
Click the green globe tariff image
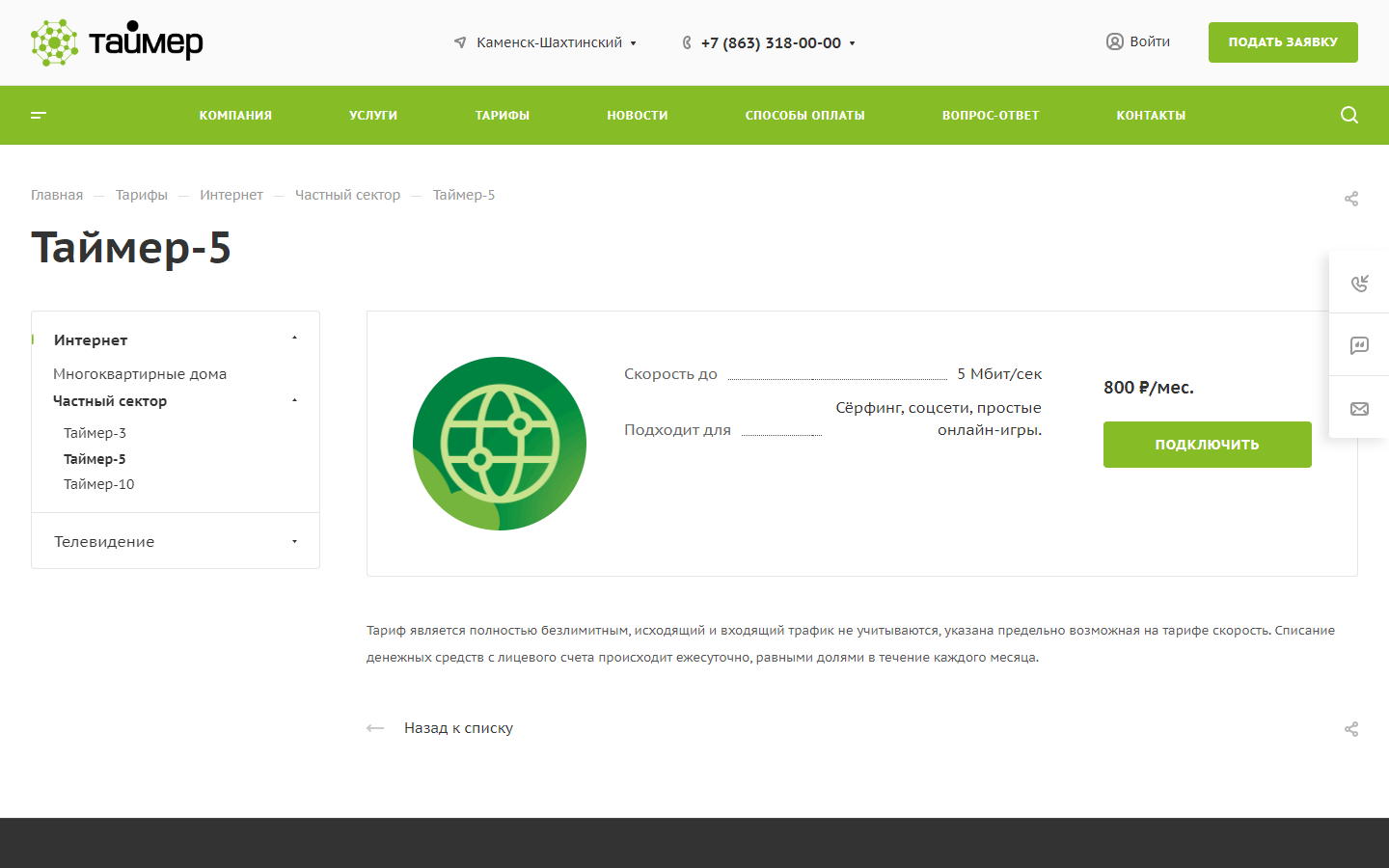500,444
